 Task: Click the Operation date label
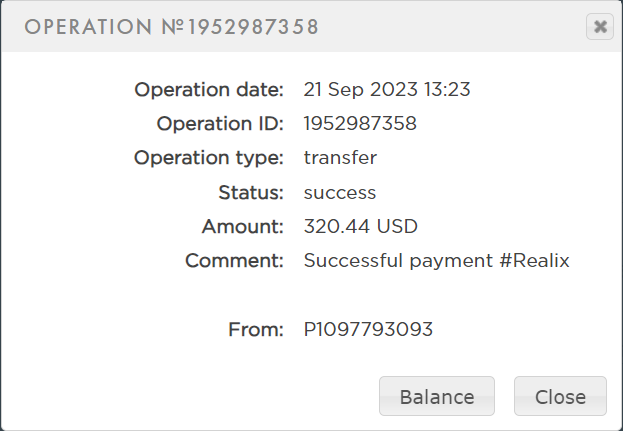pos(209,90)
